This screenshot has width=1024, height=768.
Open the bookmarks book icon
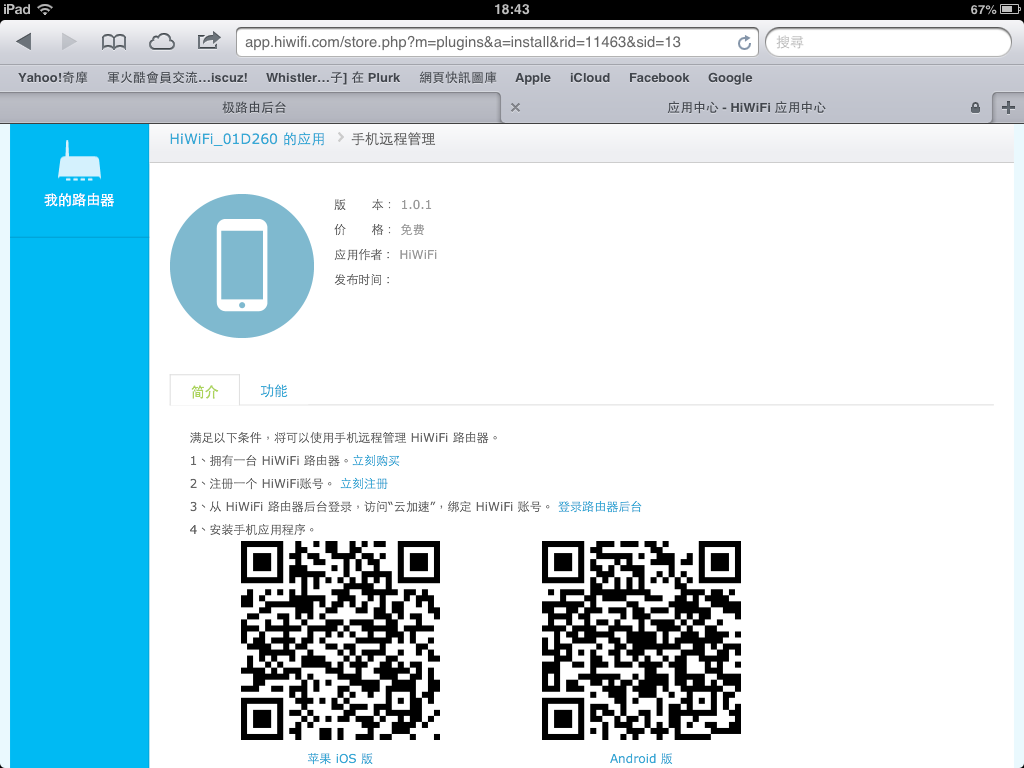(x=114, y=42)
